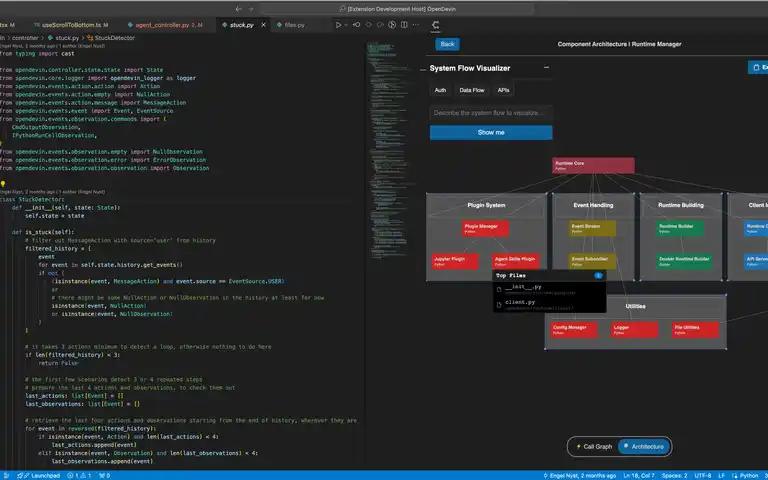Select the Event Subscriber node

(592, 261)
